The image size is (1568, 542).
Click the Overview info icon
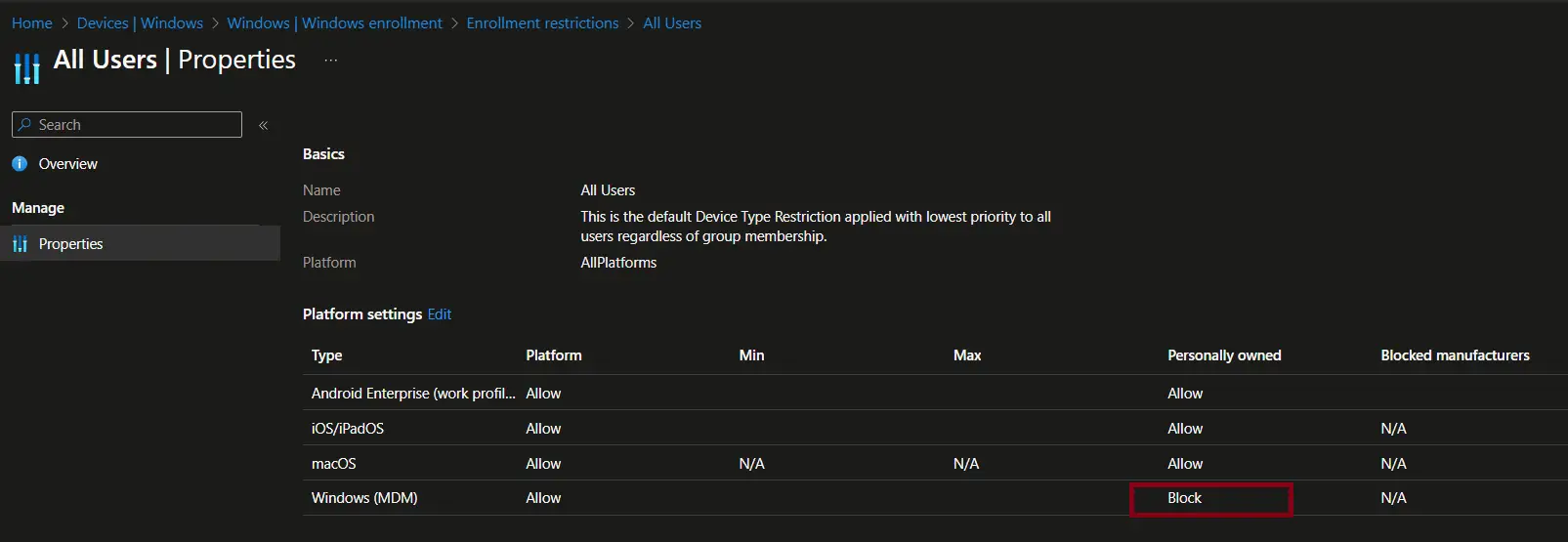click(20, 164)
